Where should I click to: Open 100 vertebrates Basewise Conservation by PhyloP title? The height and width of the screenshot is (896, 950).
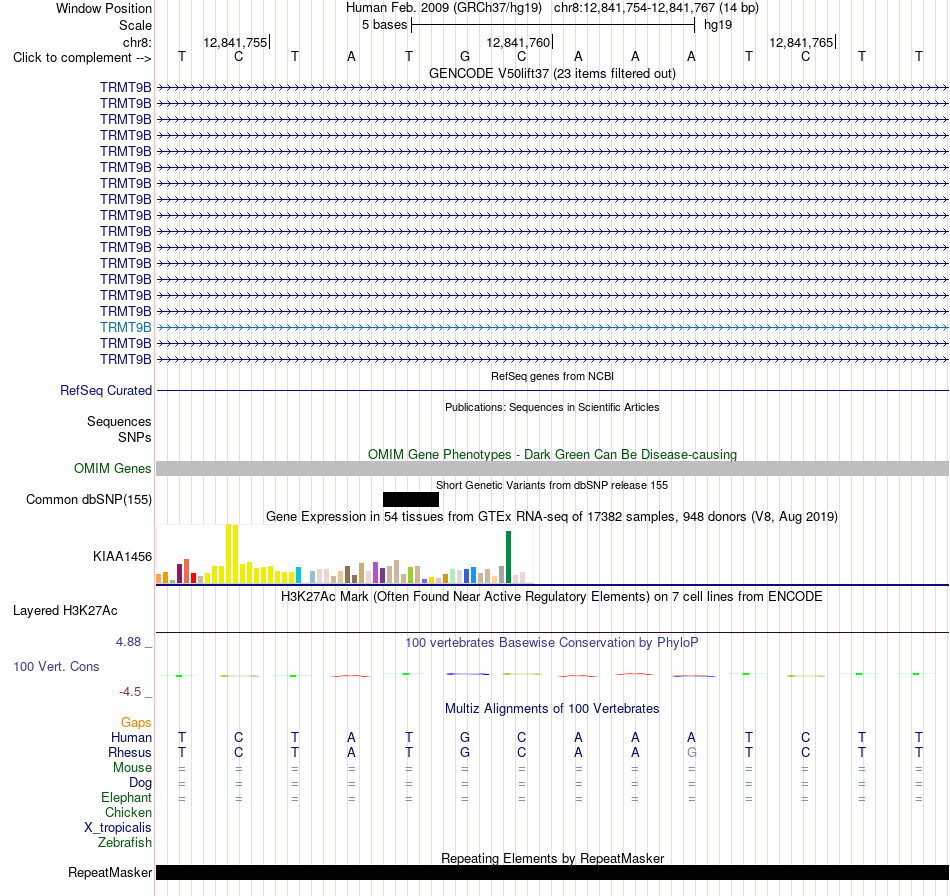pos(552,643)
